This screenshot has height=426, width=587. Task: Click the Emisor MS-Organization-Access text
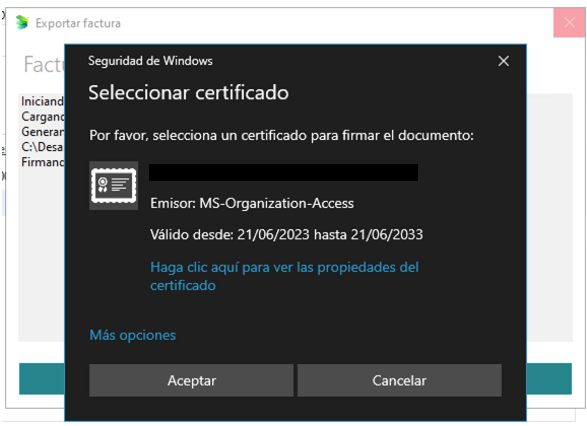pos(252,203)
